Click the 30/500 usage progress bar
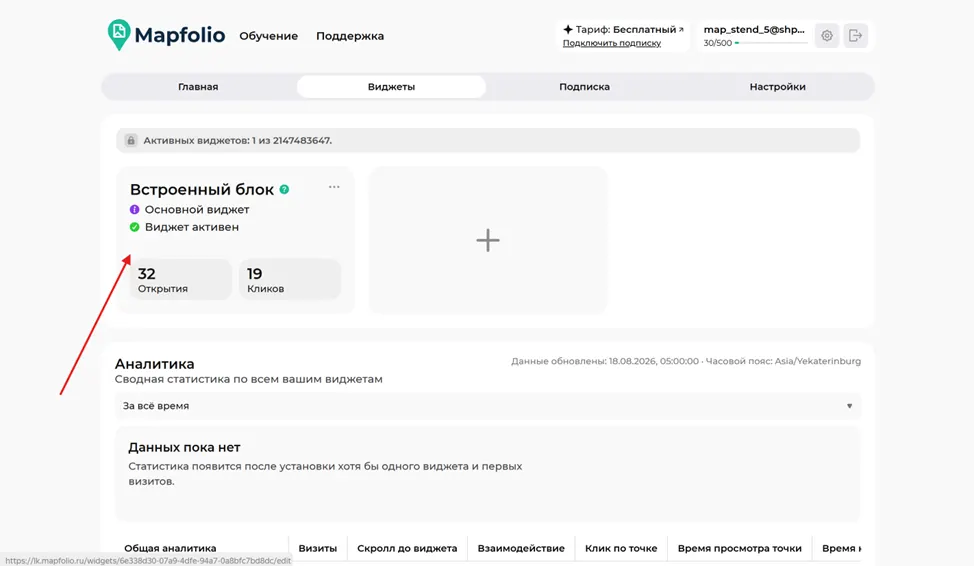 [x=771, y=43]
